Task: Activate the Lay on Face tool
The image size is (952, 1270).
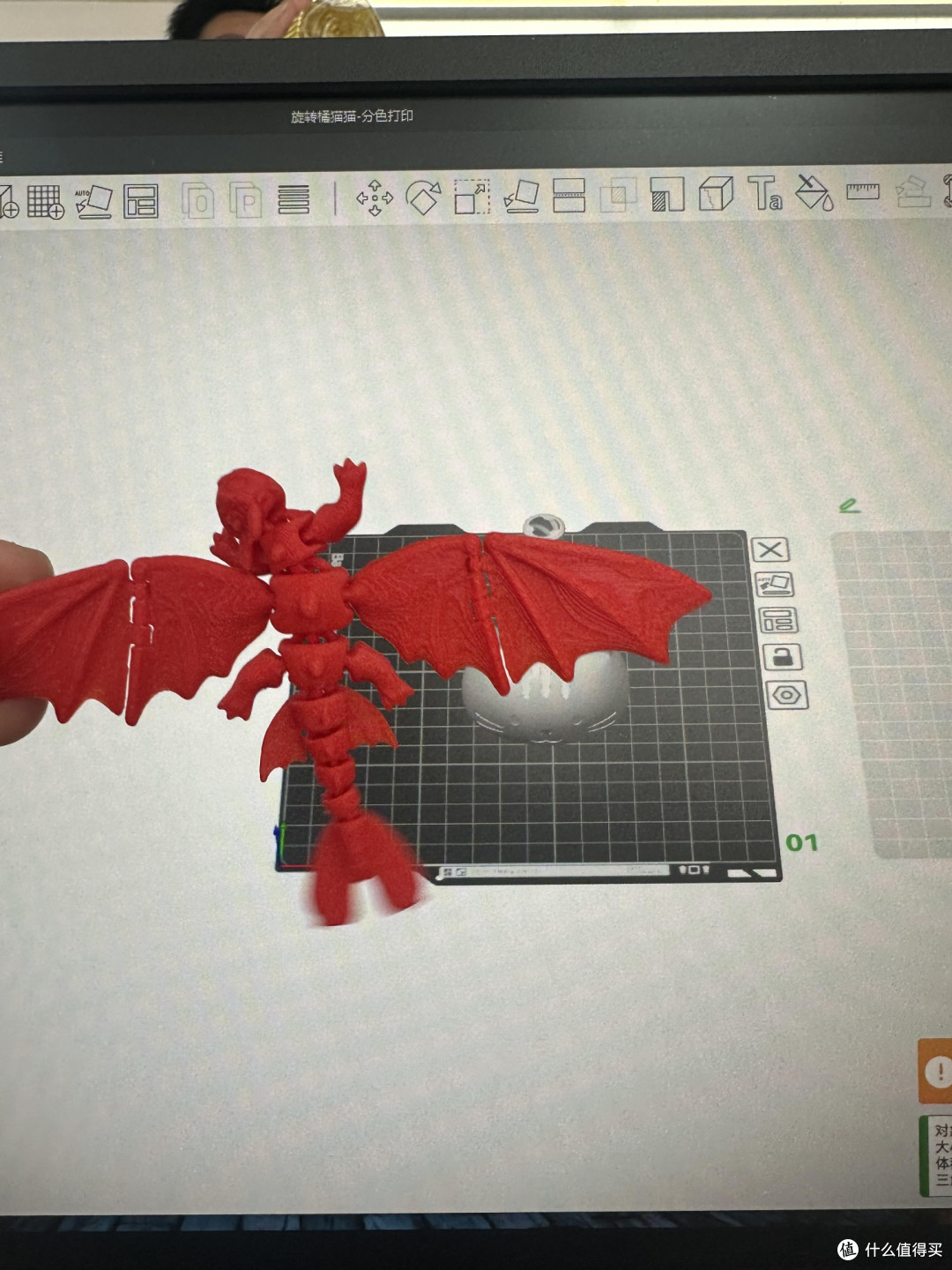Action: [x=521, y=196]
